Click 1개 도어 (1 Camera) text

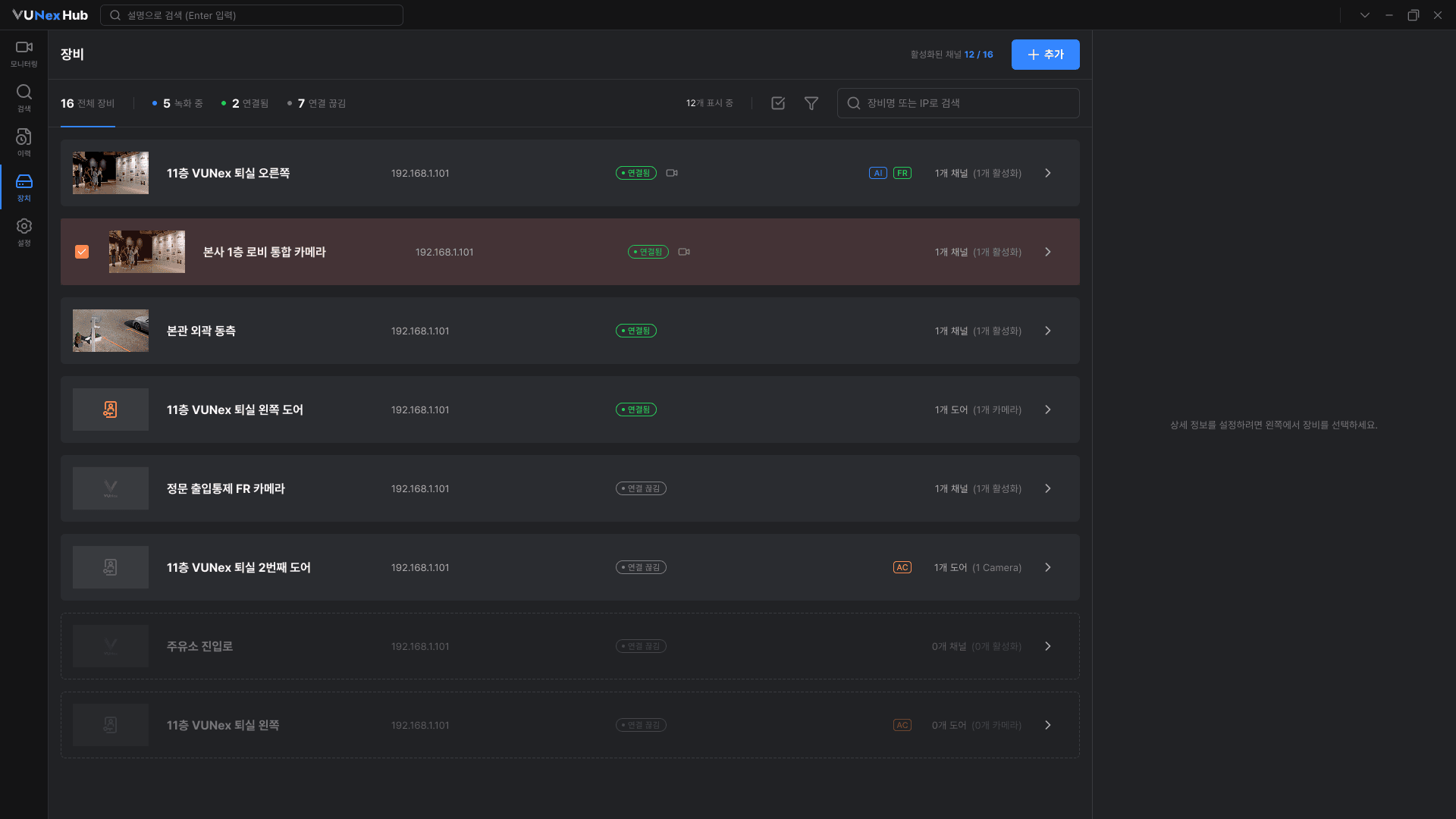tap(977, 567)
